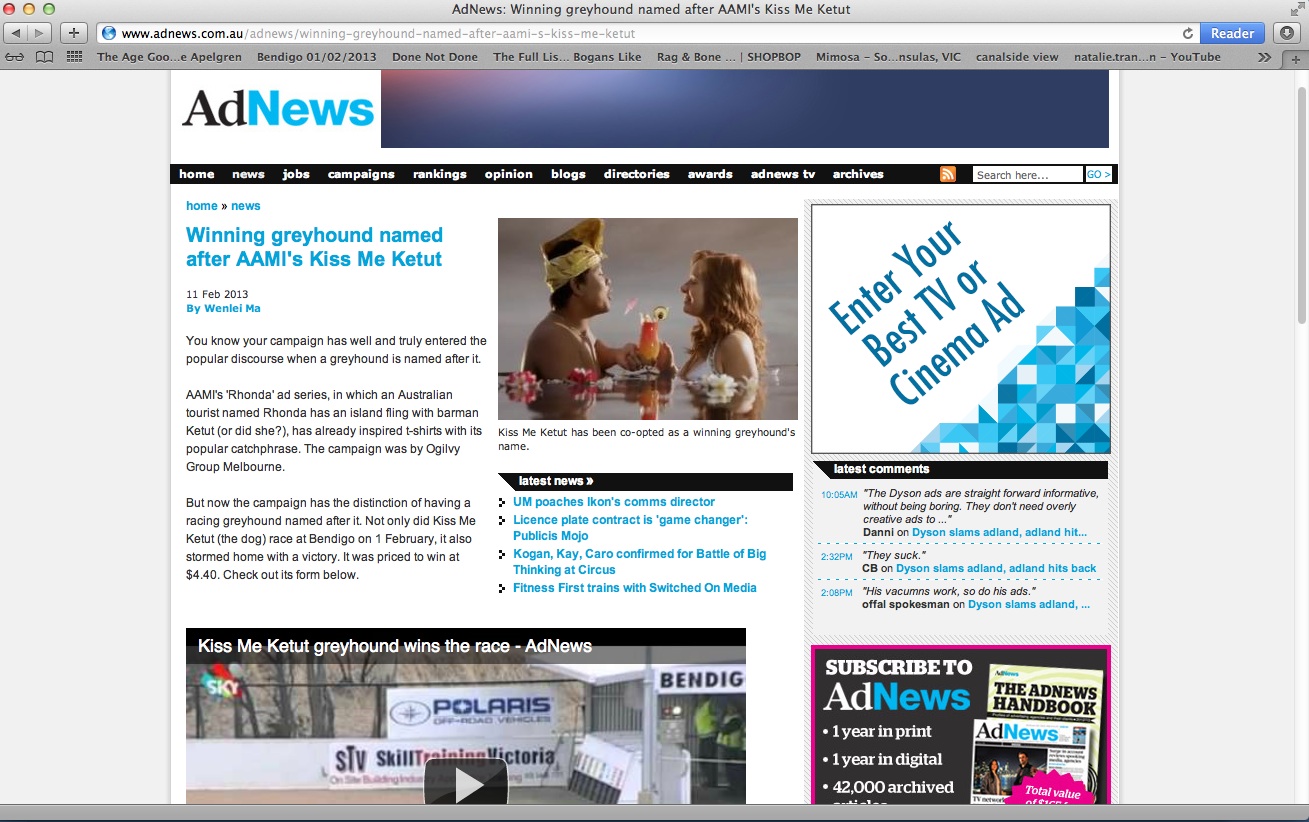Open the 'campaigns' nav menu
The width and height of the screenshot is (1309, 822).
(361, 174)
